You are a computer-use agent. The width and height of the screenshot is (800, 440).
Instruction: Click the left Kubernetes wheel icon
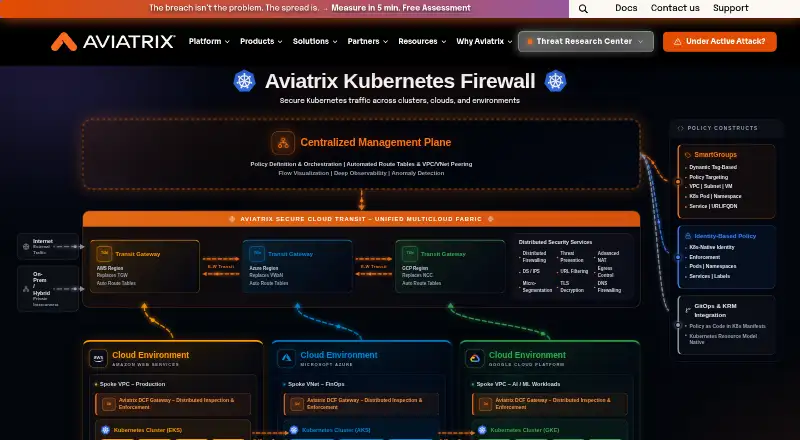click(x=244, y=81)
